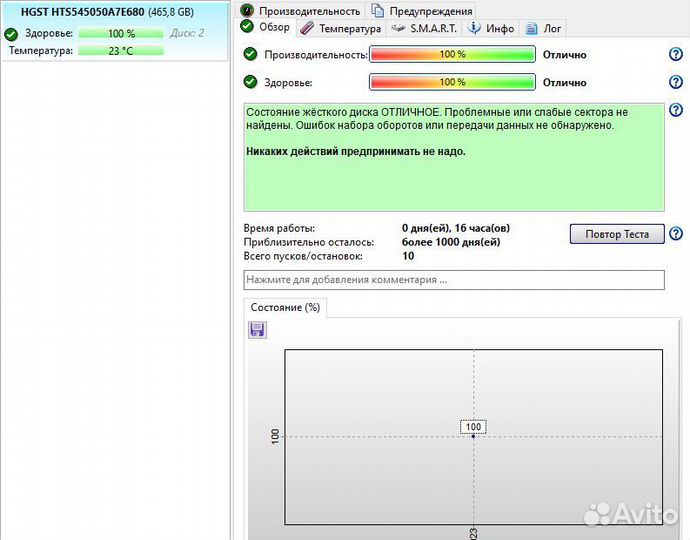Go to the Температура tab
This screenshot has height=540, width=690.
pyautogui.click(x=341, y=29)
